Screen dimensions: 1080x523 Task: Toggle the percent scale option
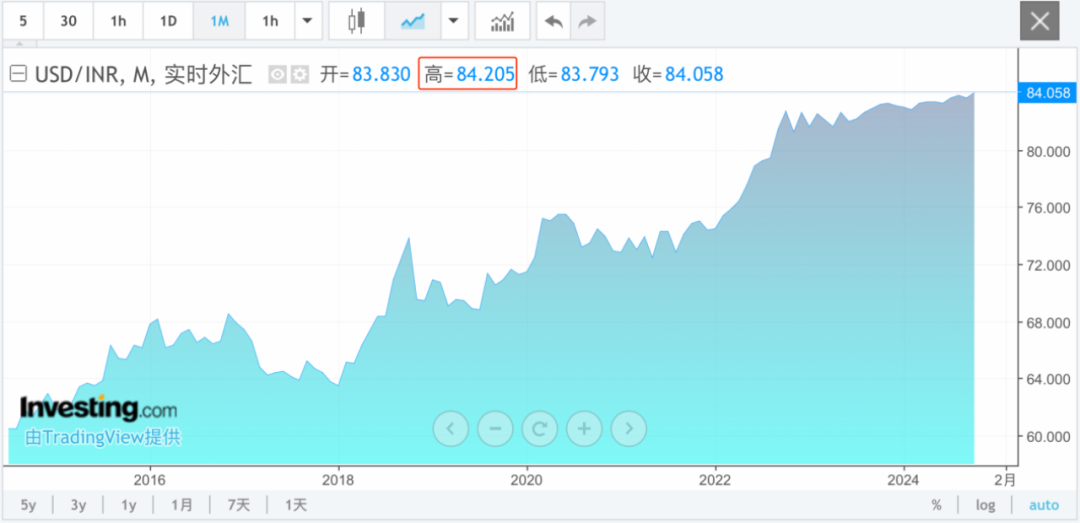pos(936,505)
